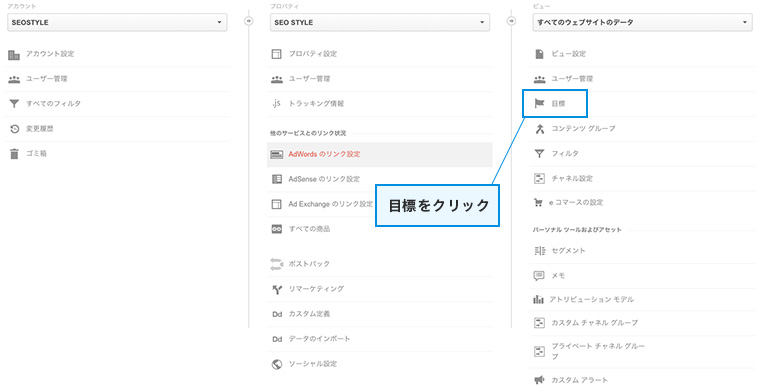The image size is (768, 388).
Task: Click the account ユーザー管理 people icon
Action: pyautogui.click(x=14, y=79)
